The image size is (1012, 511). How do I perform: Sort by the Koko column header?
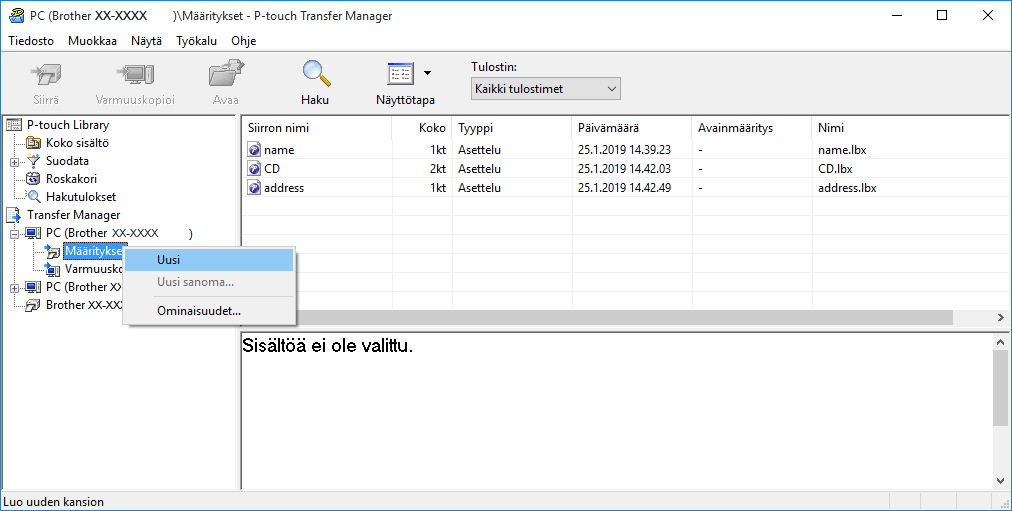pyautogui.click(x=422, y=128)
